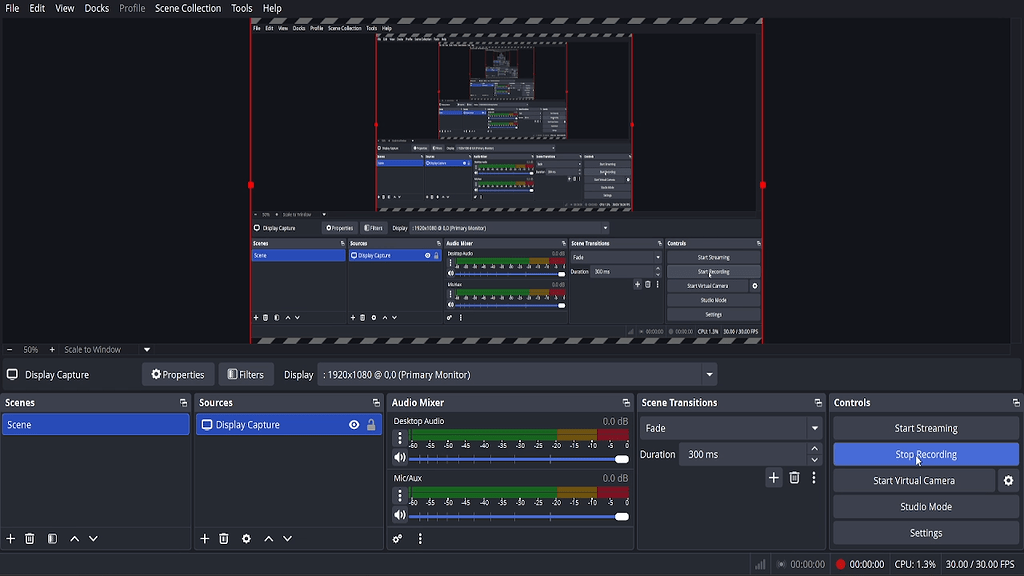Expand the Display monitor dropdown
Image resolution: width=1024 pixels, height=576 pixels.
click(709, 375)
